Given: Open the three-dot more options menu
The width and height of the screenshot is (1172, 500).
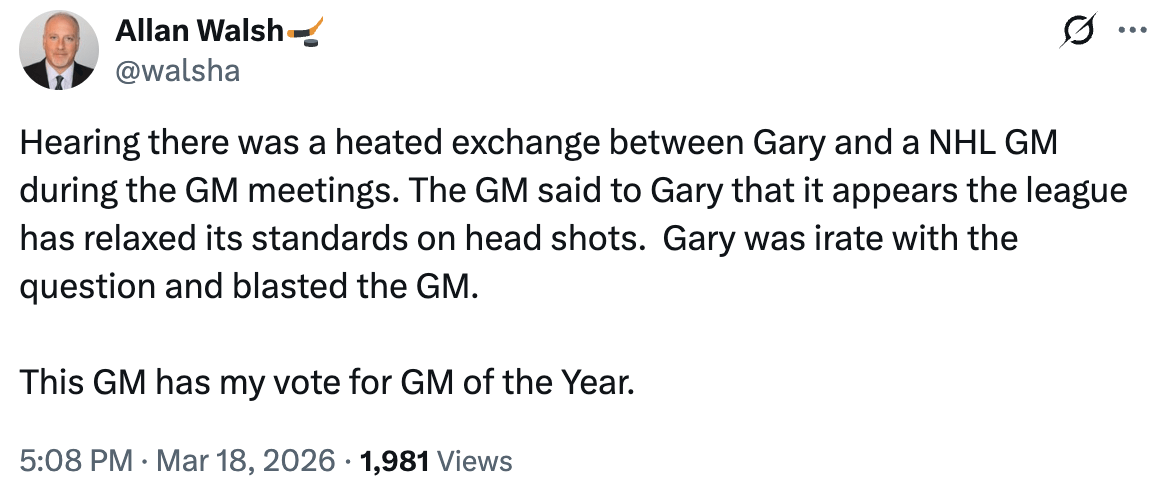Looking at the screenshot, I should click(x=1131, y=30).
